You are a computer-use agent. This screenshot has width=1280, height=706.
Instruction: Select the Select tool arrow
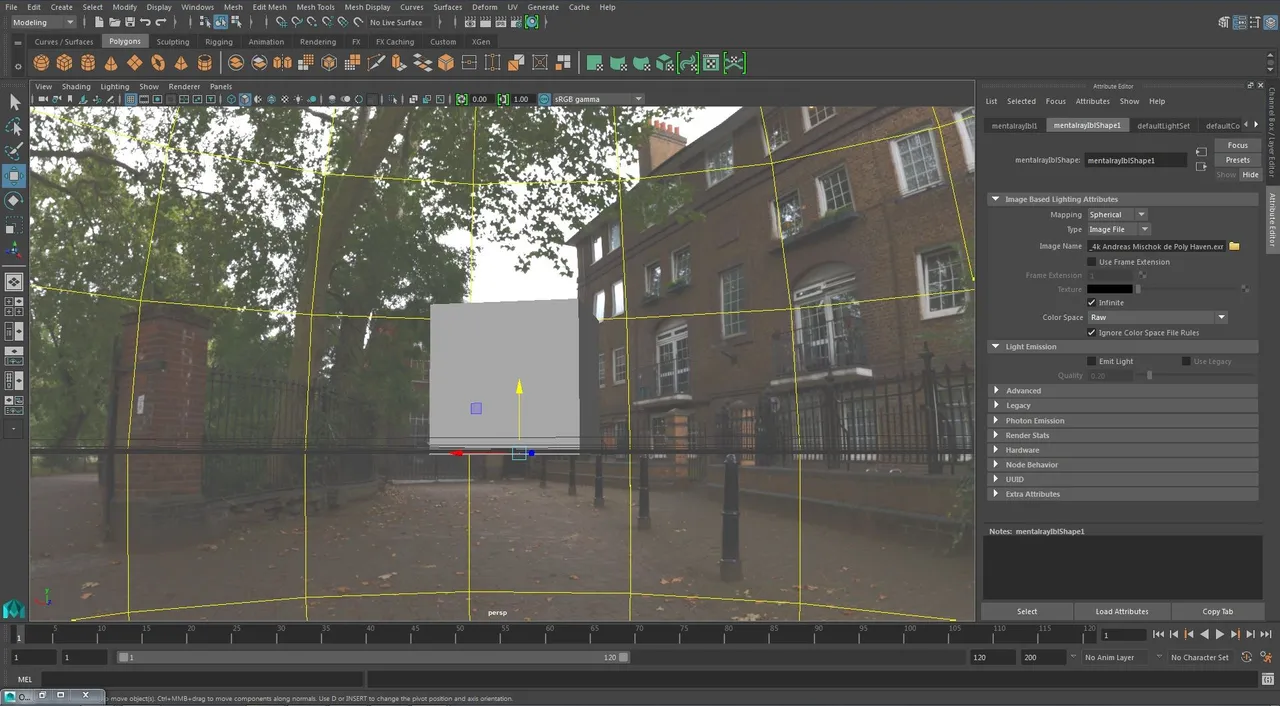(x=14, y=102)
